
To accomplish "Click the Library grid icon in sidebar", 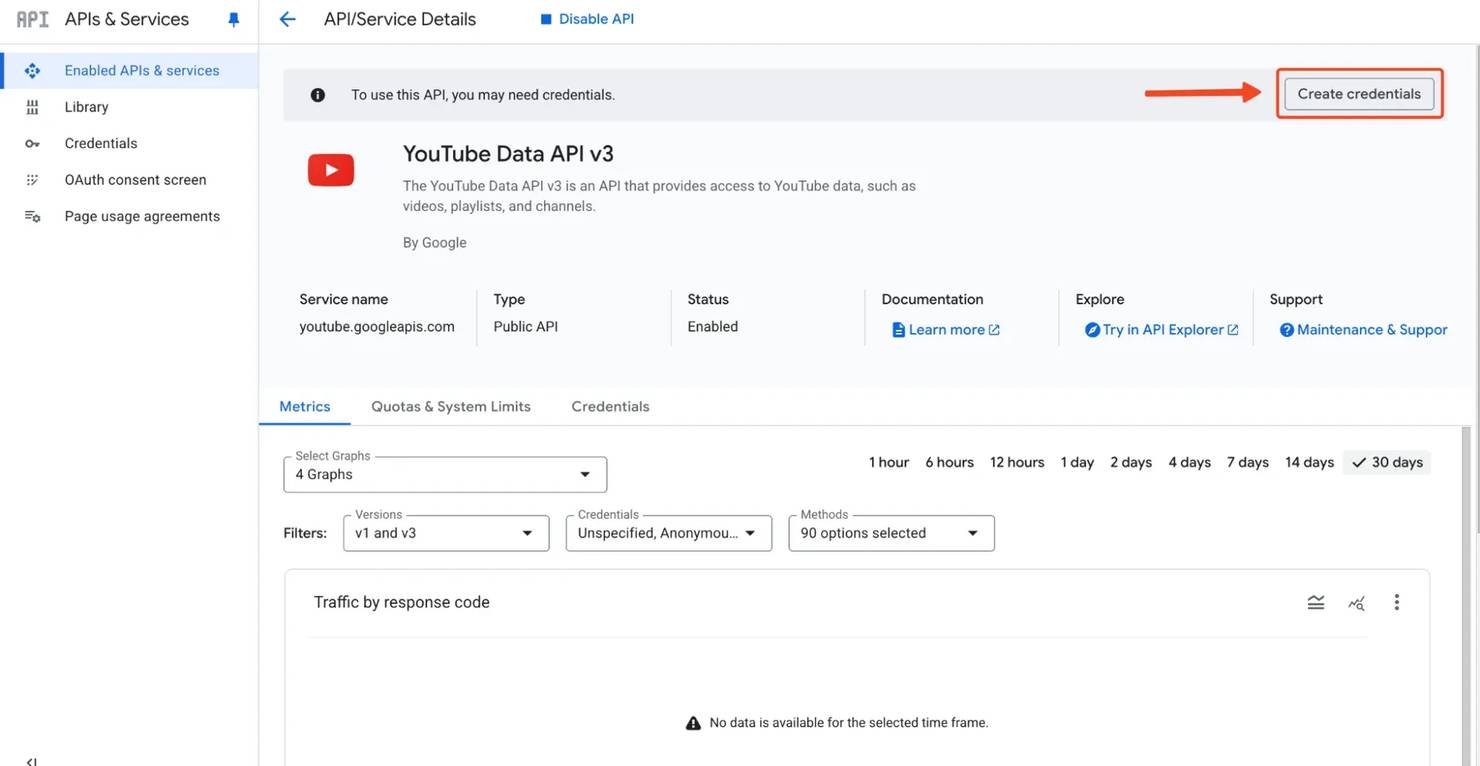I will (x=32, y=107).
